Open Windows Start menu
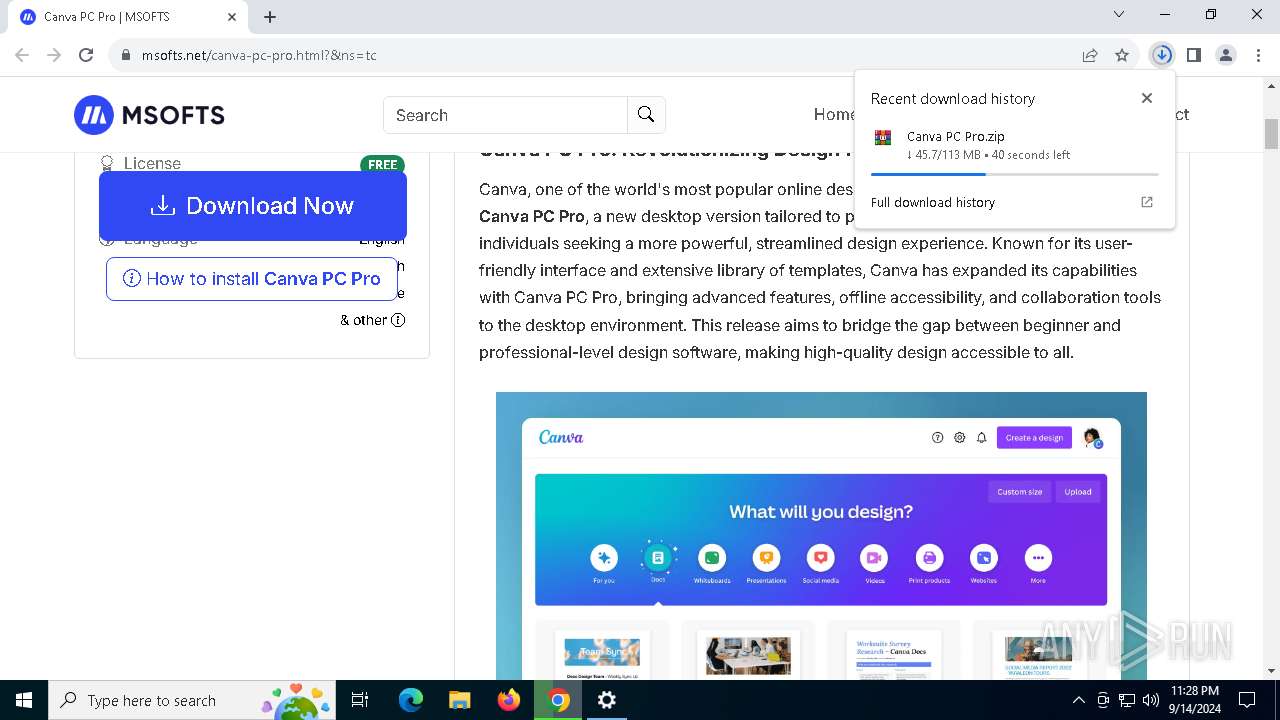This screenshot has height=720, width=1280. [x=24, y=700]
